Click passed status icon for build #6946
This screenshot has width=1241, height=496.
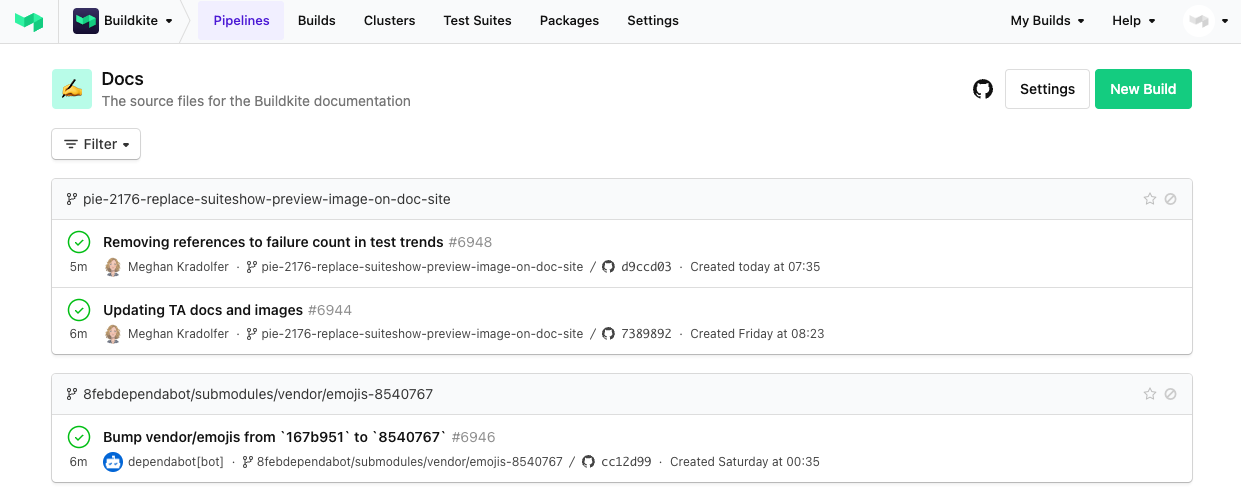click(79, 437)
